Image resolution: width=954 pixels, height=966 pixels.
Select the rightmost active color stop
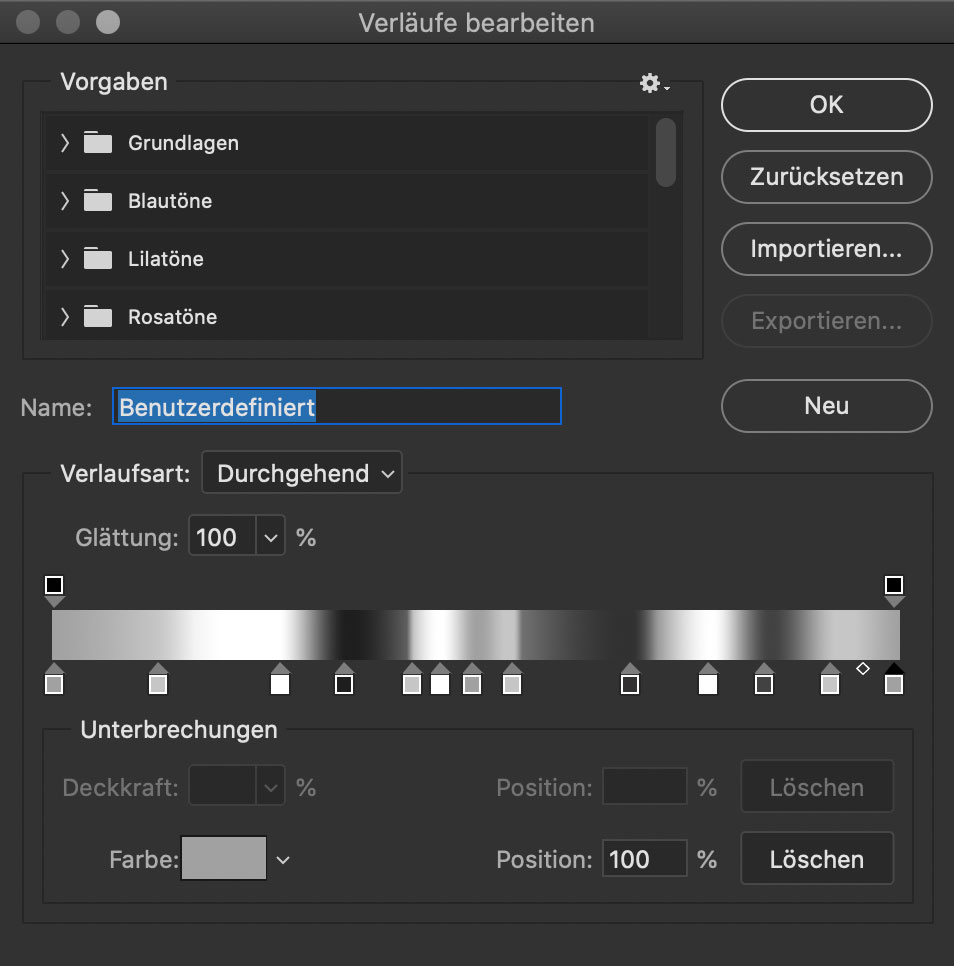click(894, 679)
